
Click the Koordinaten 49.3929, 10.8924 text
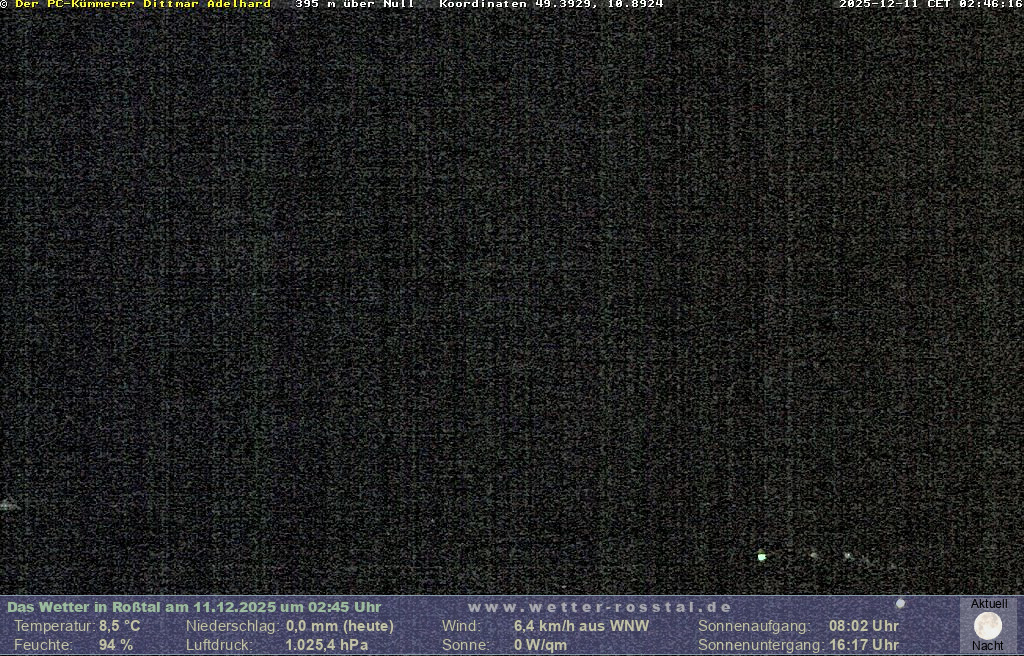click(551, 5)
